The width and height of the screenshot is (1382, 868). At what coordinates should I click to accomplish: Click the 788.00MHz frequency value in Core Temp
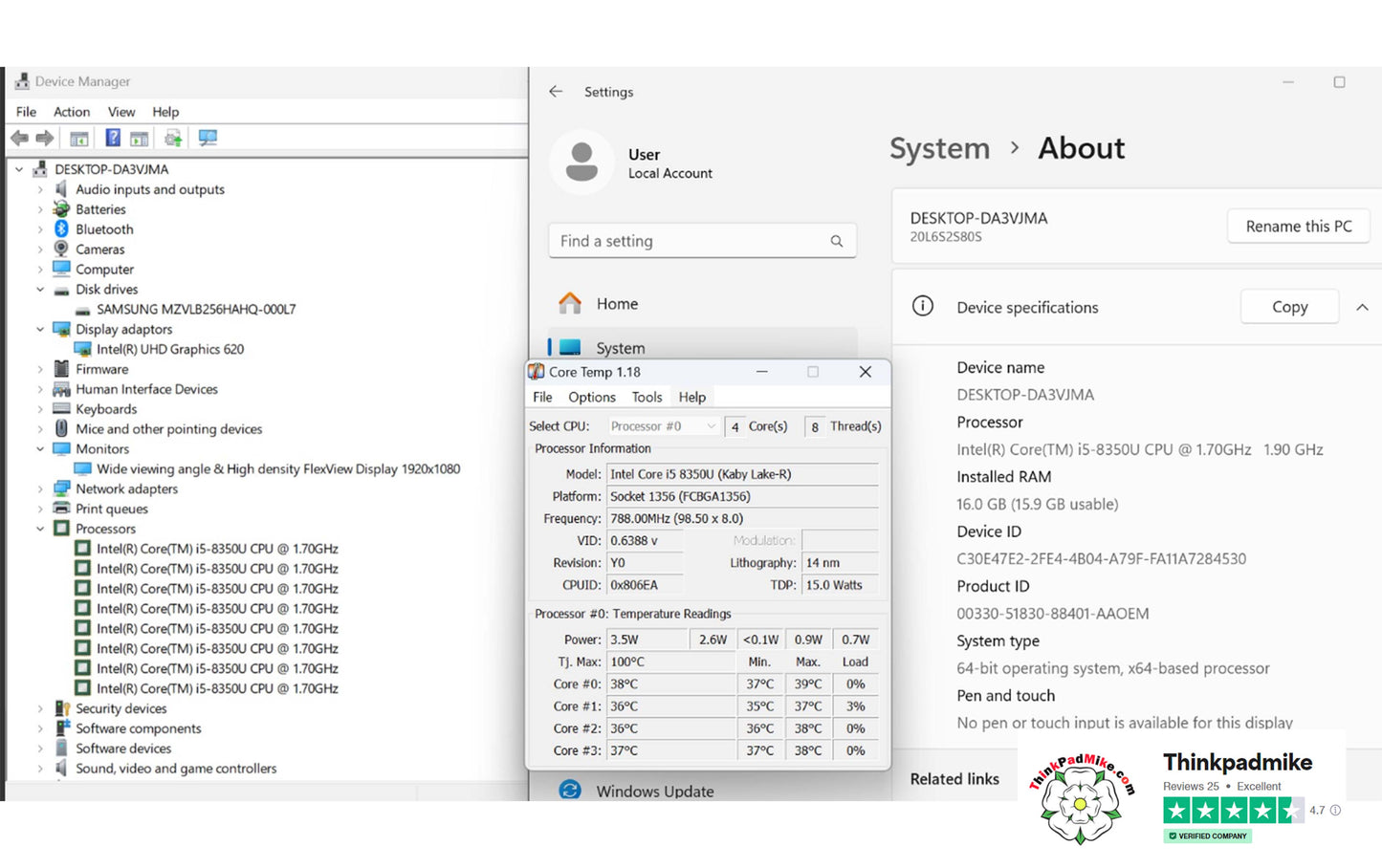(742, 518)
